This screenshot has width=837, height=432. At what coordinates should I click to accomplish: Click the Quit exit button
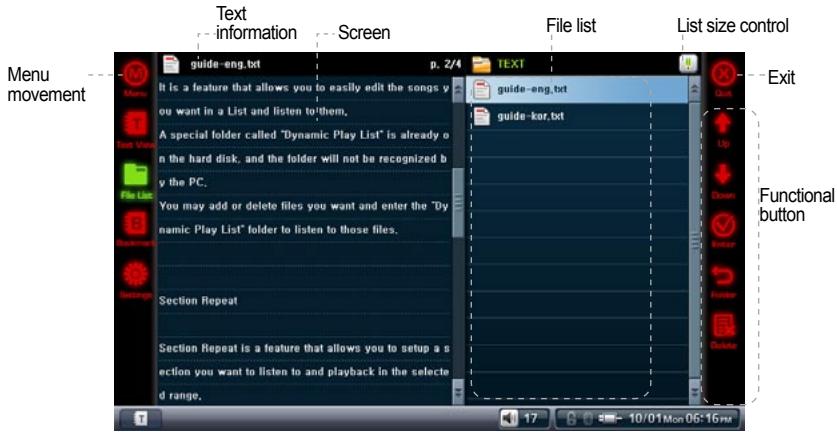(723, 75)
